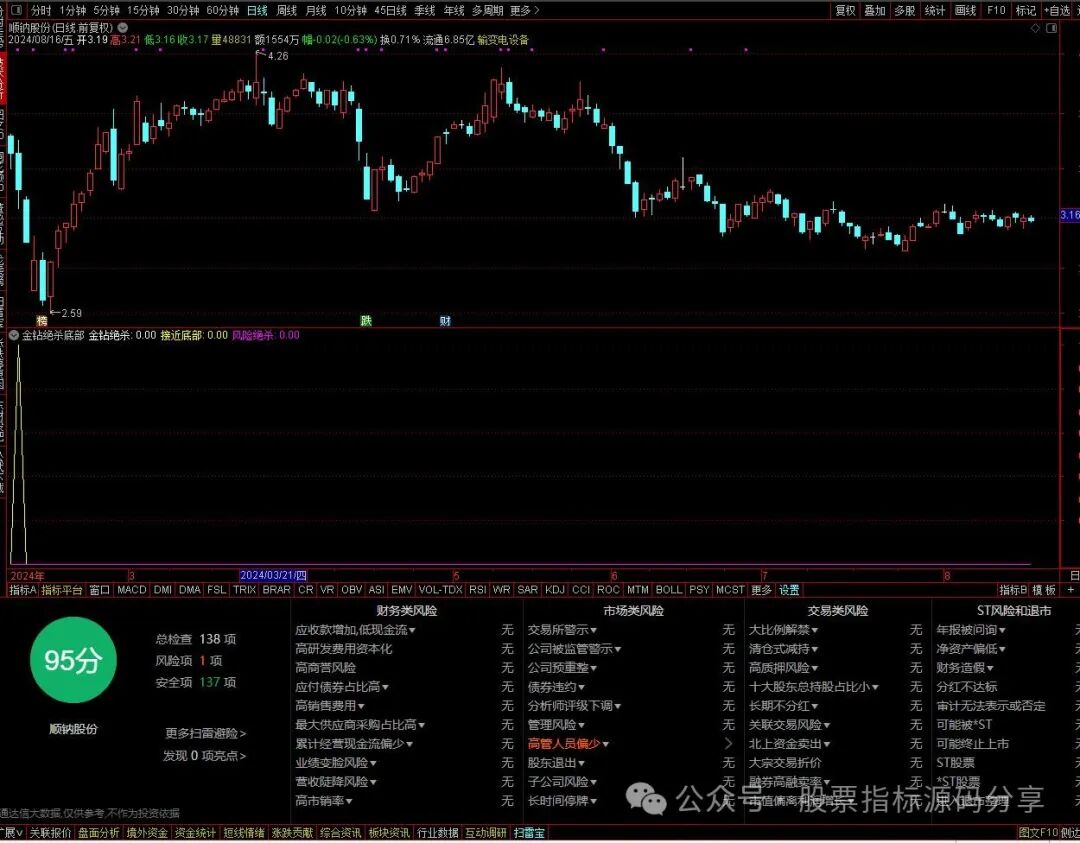Click the 4.26 high price label
Image resolution: width=1080 pixels, height=843 pixels.
click(x=278, y=56)
